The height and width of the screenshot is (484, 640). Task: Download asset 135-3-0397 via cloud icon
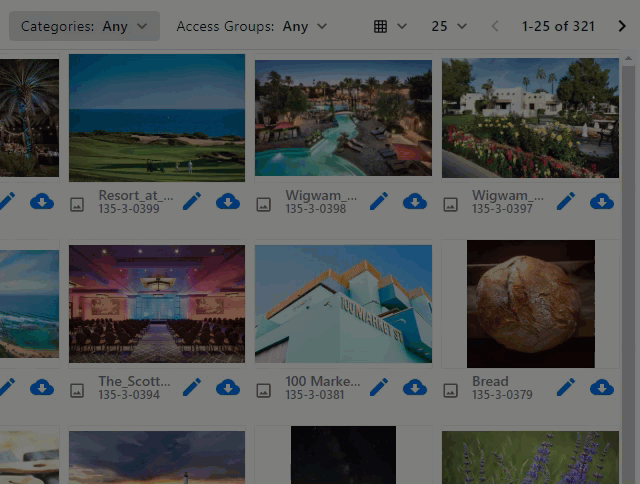tap(602, 201)
